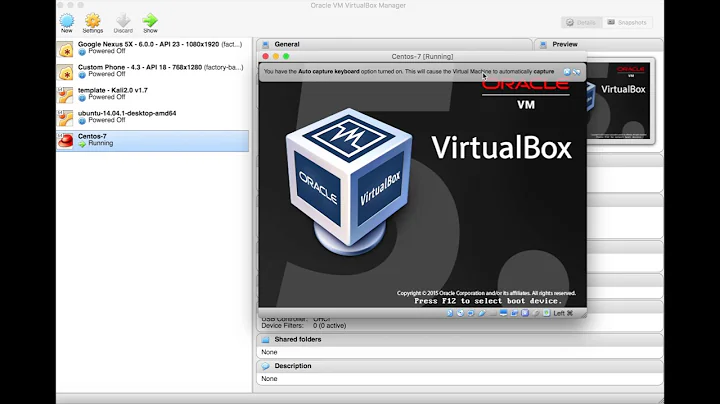Click the shared folders status bar icon

493,313
